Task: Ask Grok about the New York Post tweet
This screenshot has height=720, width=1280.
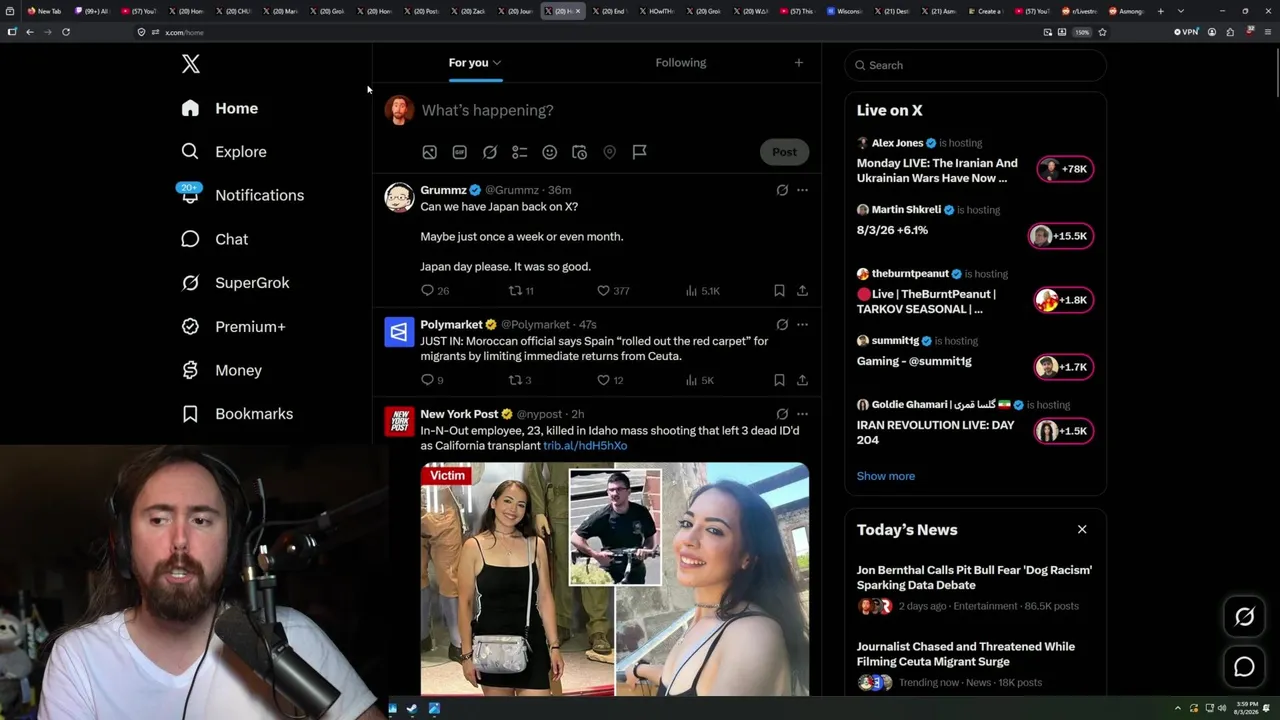Action: [x=782, y=414]
